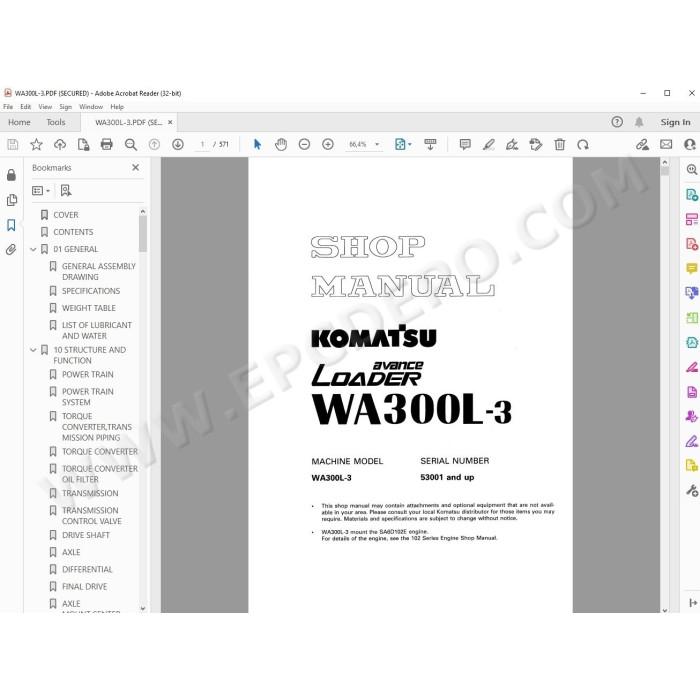Zoom in with plus button
This screenshot has height=700, width=700.
[328, 144]
